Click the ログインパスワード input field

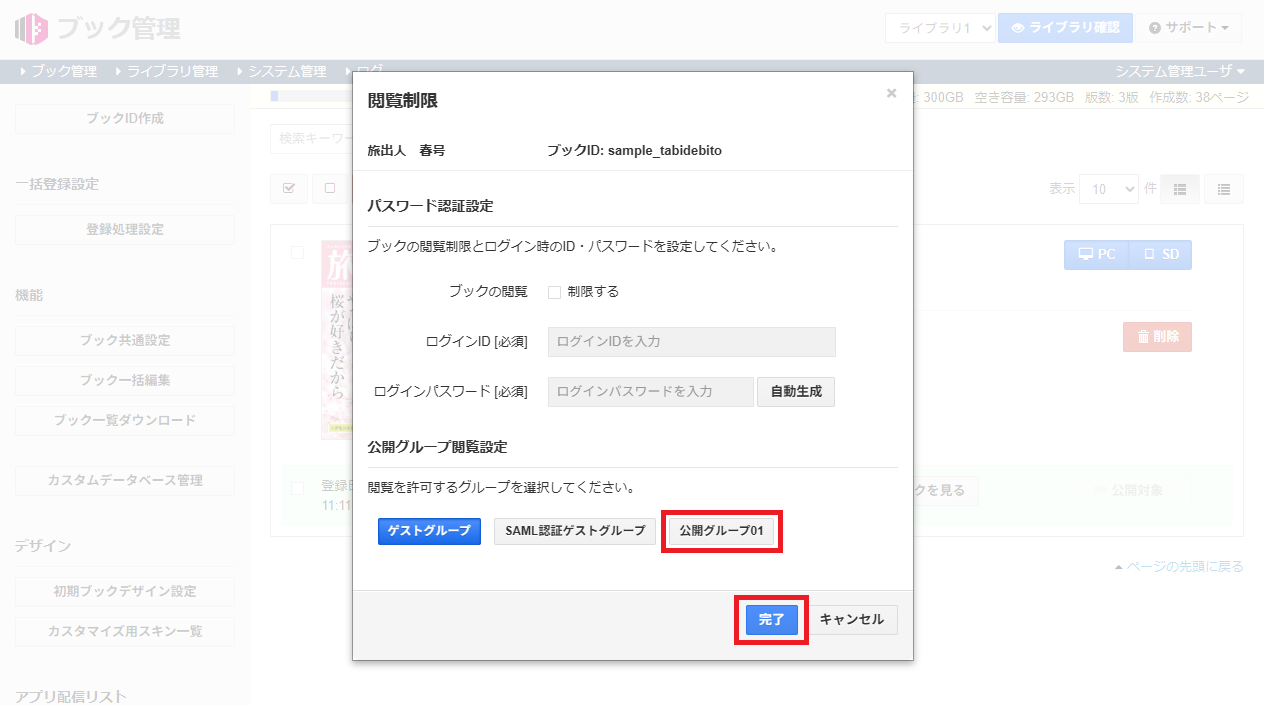(650, 392)
